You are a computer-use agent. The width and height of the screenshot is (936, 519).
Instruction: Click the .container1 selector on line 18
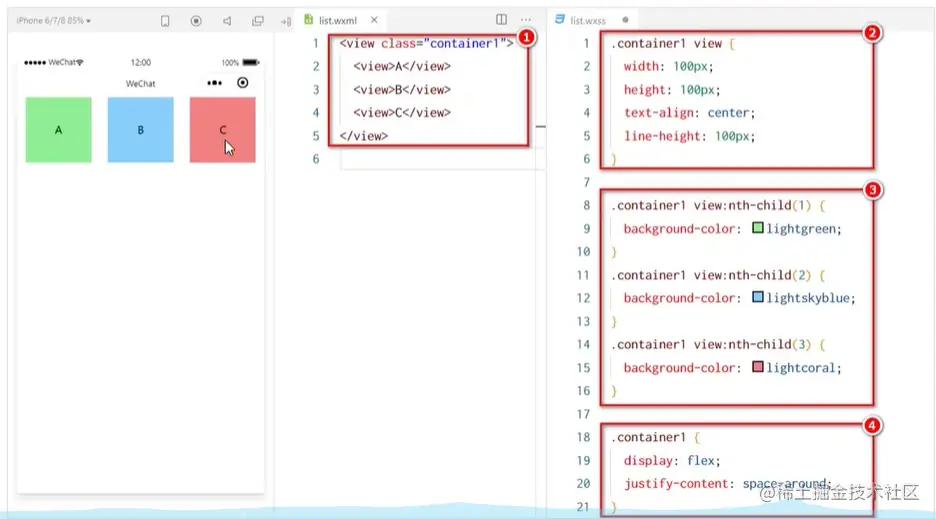click(x=648, y=437)
